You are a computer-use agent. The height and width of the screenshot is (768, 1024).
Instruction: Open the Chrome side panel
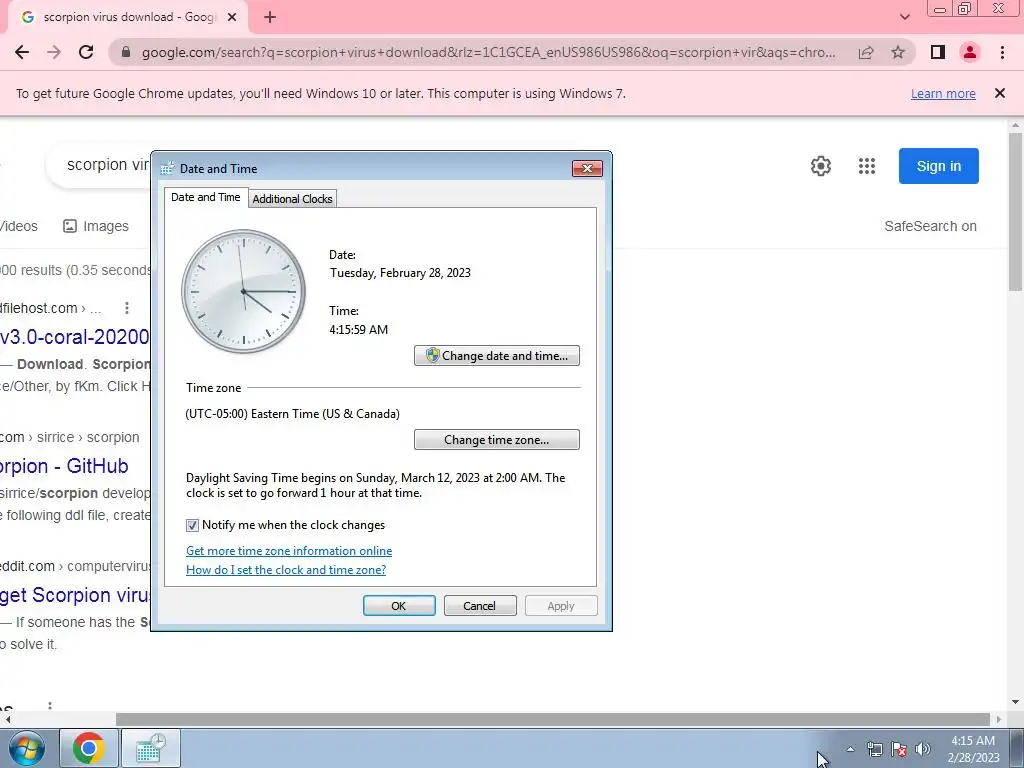938,52
